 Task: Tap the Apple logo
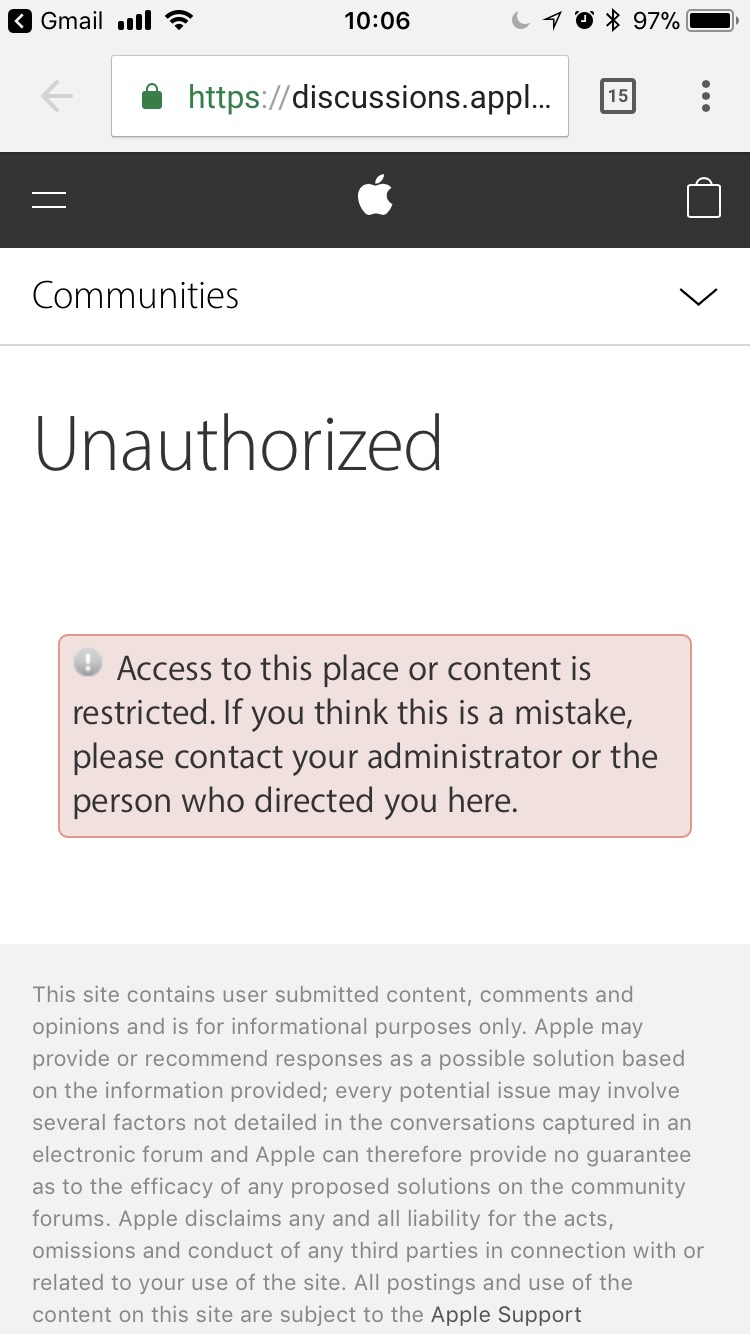point(375,196)
